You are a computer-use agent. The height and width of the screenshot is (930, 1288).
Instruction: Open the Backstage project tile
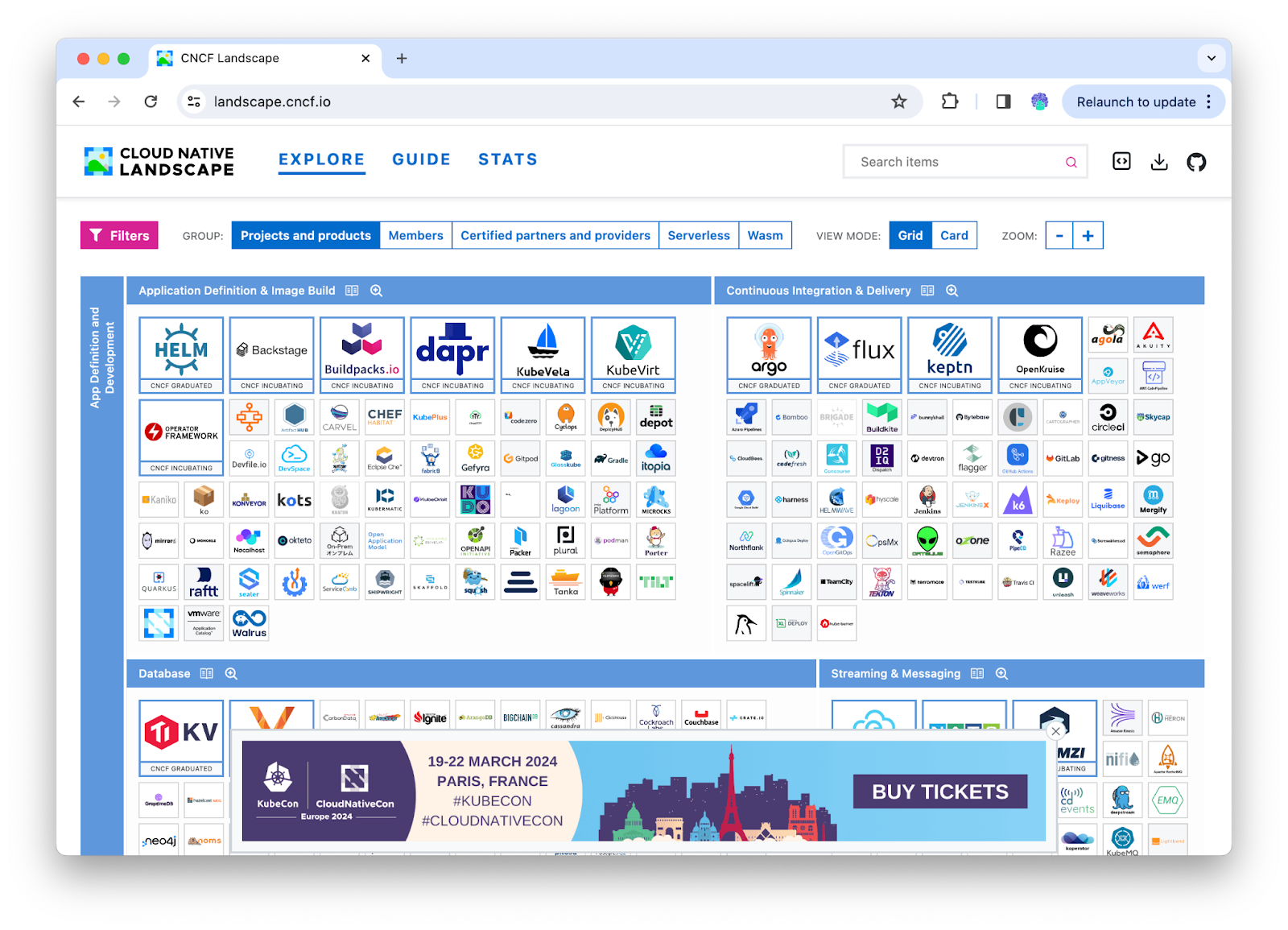271,354
